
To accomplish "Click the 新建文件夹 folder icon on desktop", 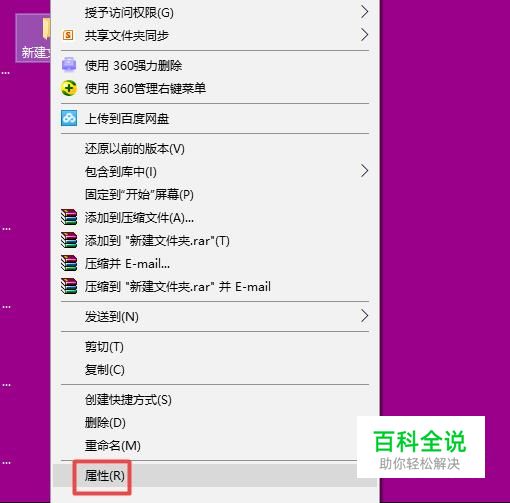I will [x=46, y=28].
